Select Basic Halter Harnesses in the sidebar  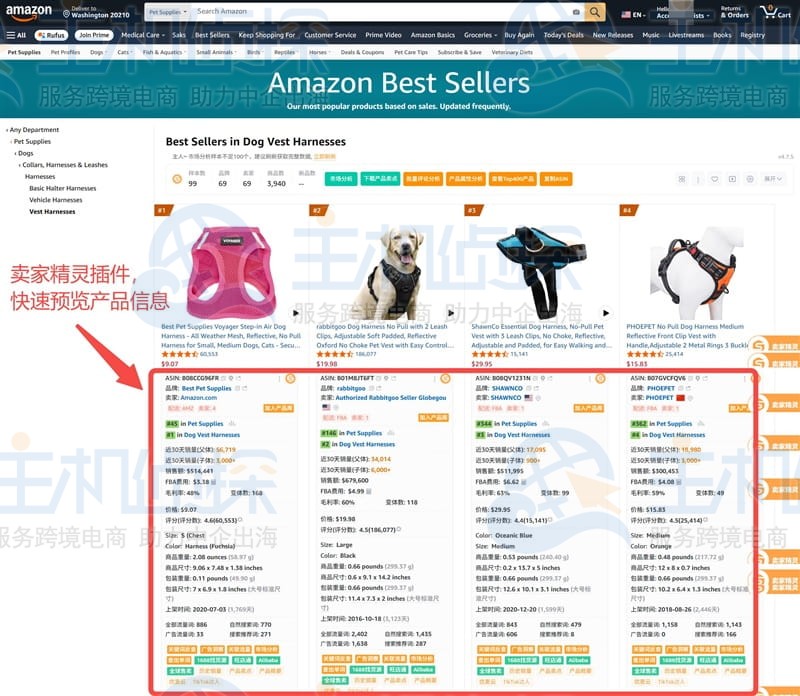tap(63, 188)
